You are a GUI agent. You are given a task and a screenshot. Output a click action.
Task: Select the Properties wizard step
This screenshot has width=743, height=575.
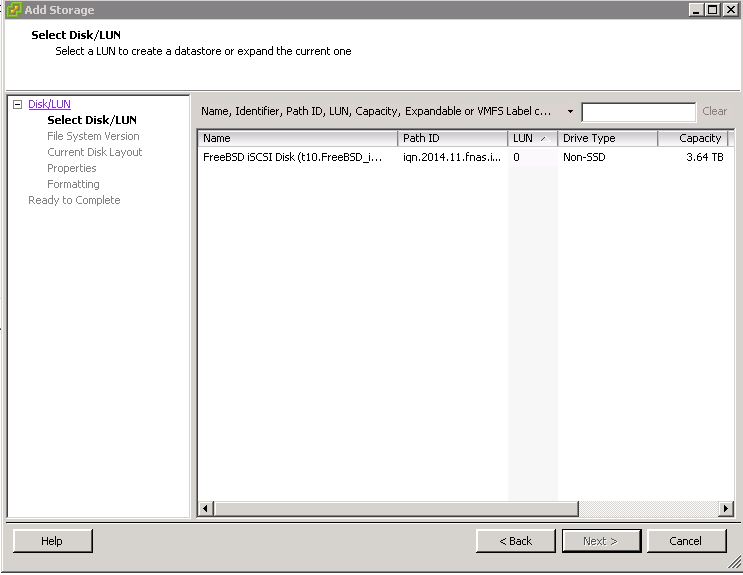point(72,168)
